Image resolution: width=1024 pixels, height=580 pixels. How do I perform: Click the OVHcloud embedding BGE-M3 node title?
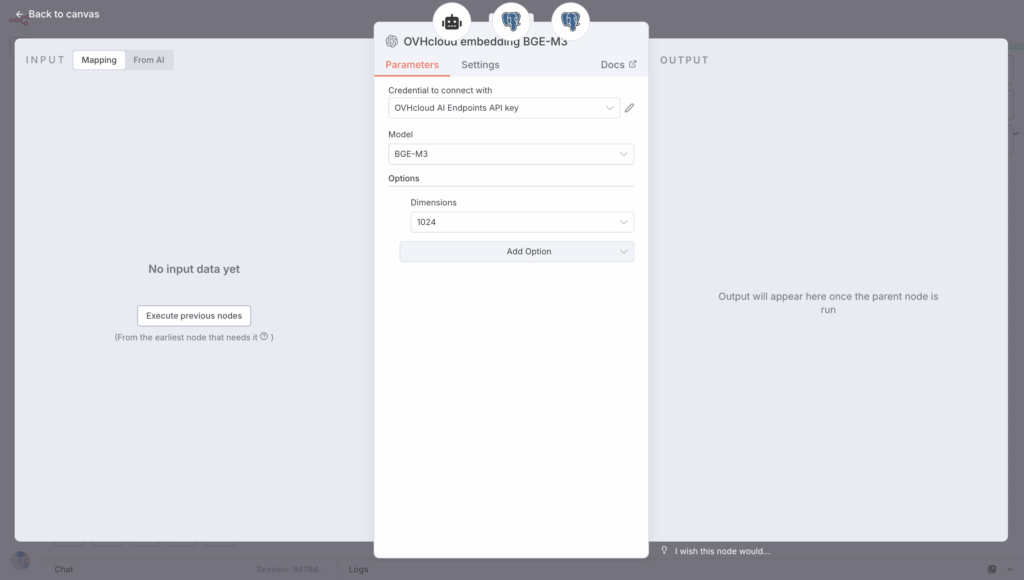click(x=485, y=42)
